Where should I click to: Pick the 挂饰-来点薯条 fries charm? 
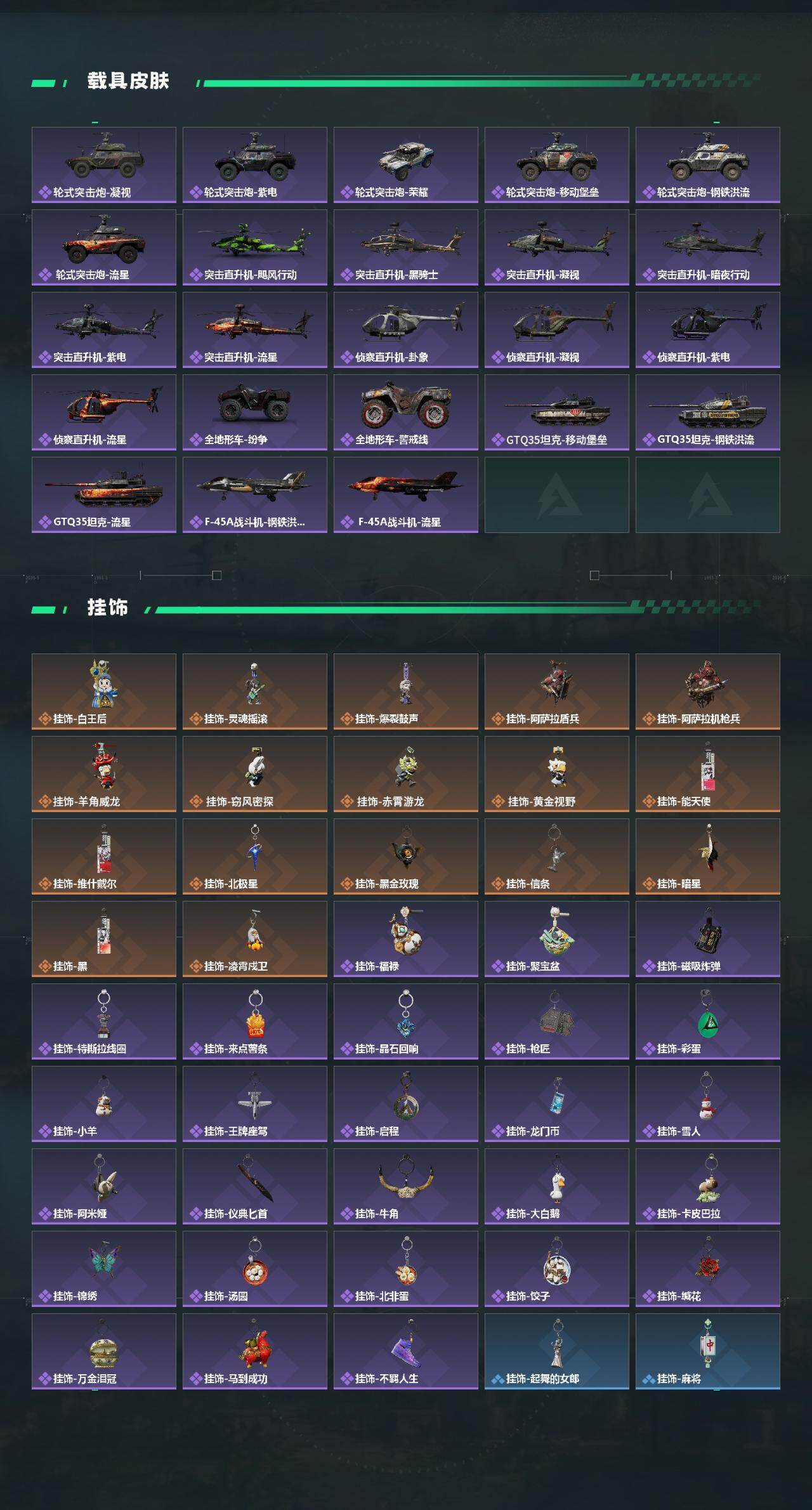[255, 1021]
